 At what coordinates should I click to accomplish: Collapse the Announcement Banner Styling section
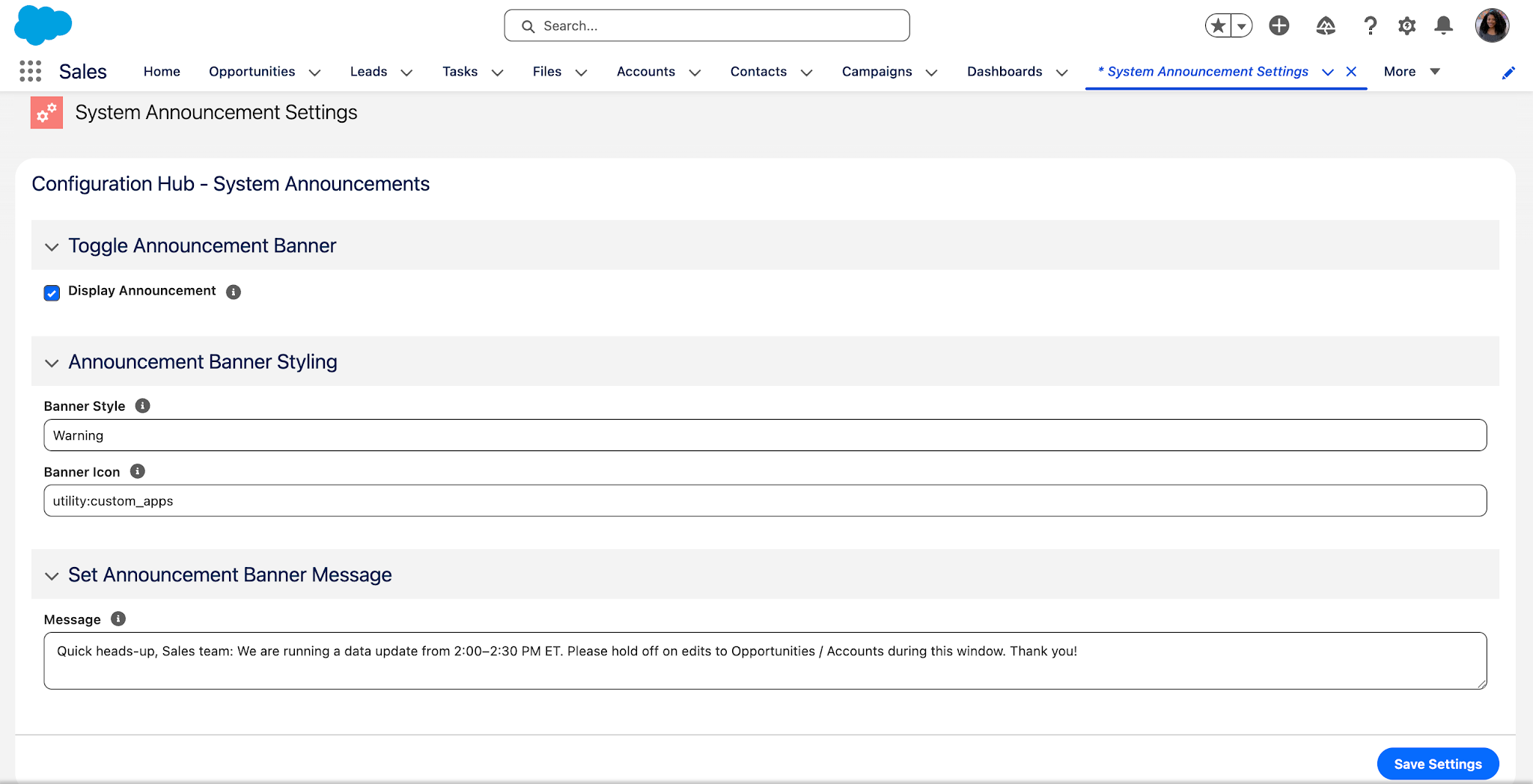pos(52,363)
